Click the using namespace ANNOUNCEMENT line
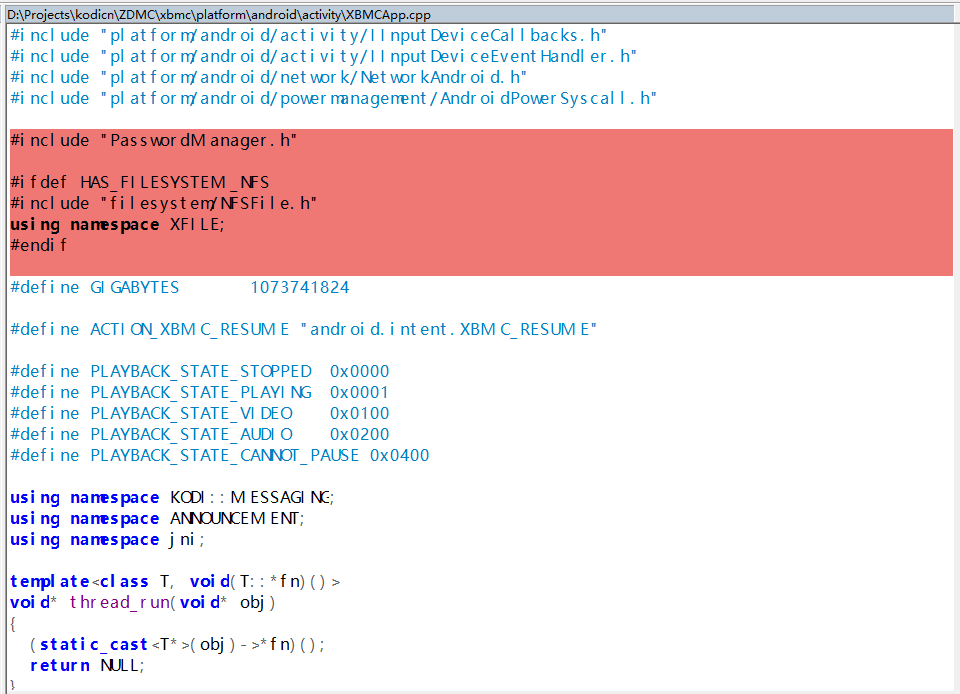 [x=157, y=518]
